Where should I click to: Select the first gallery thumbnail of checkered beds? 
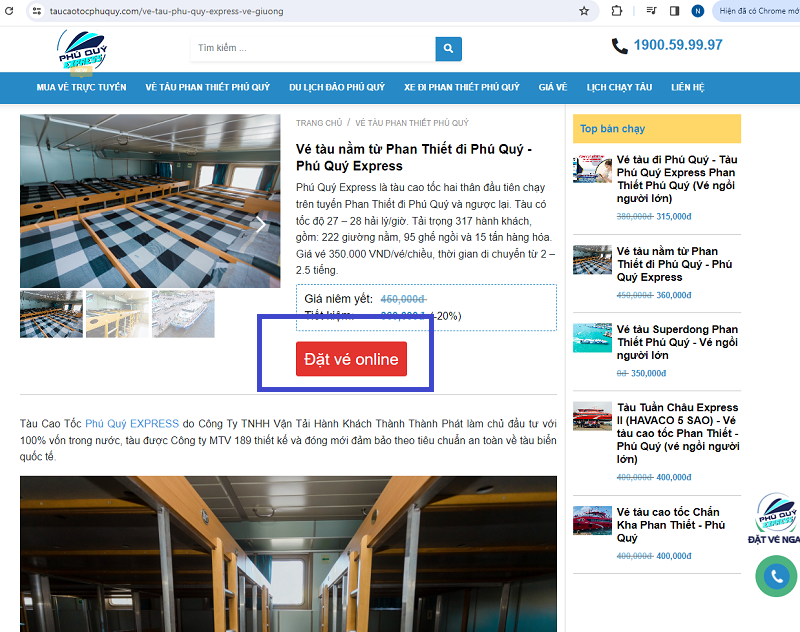tap(51, 314)
